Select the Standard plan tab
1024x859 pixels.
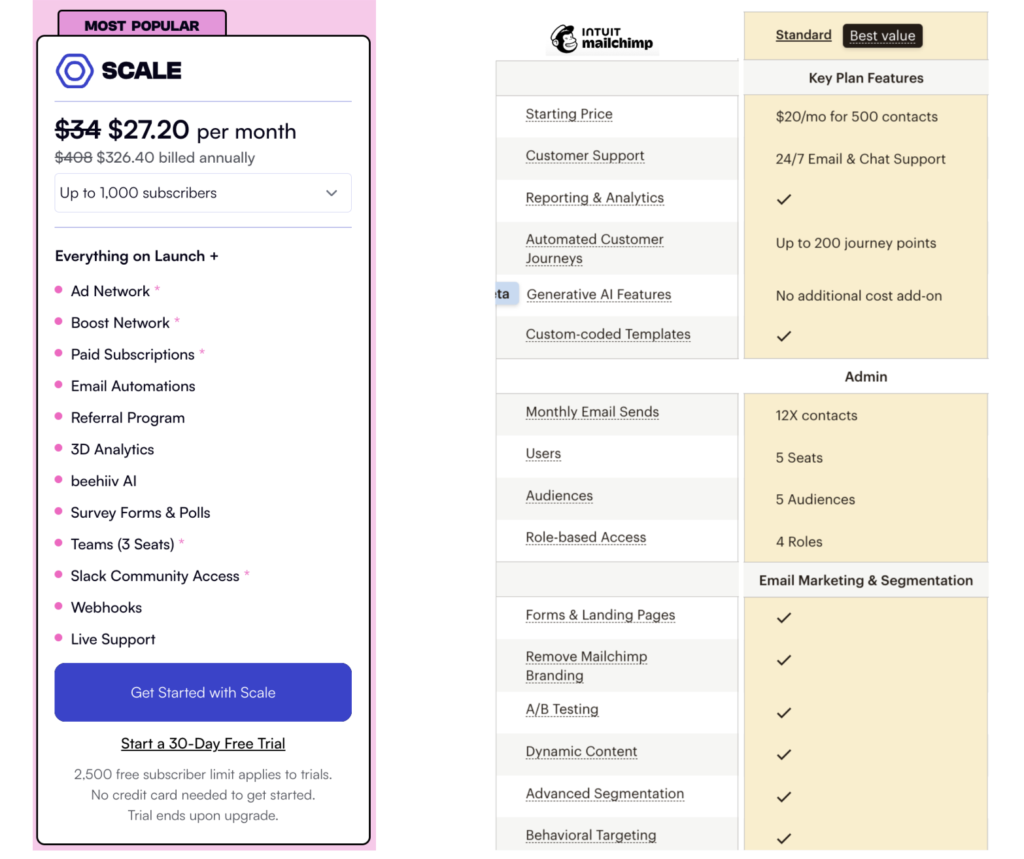pos(803,34)
